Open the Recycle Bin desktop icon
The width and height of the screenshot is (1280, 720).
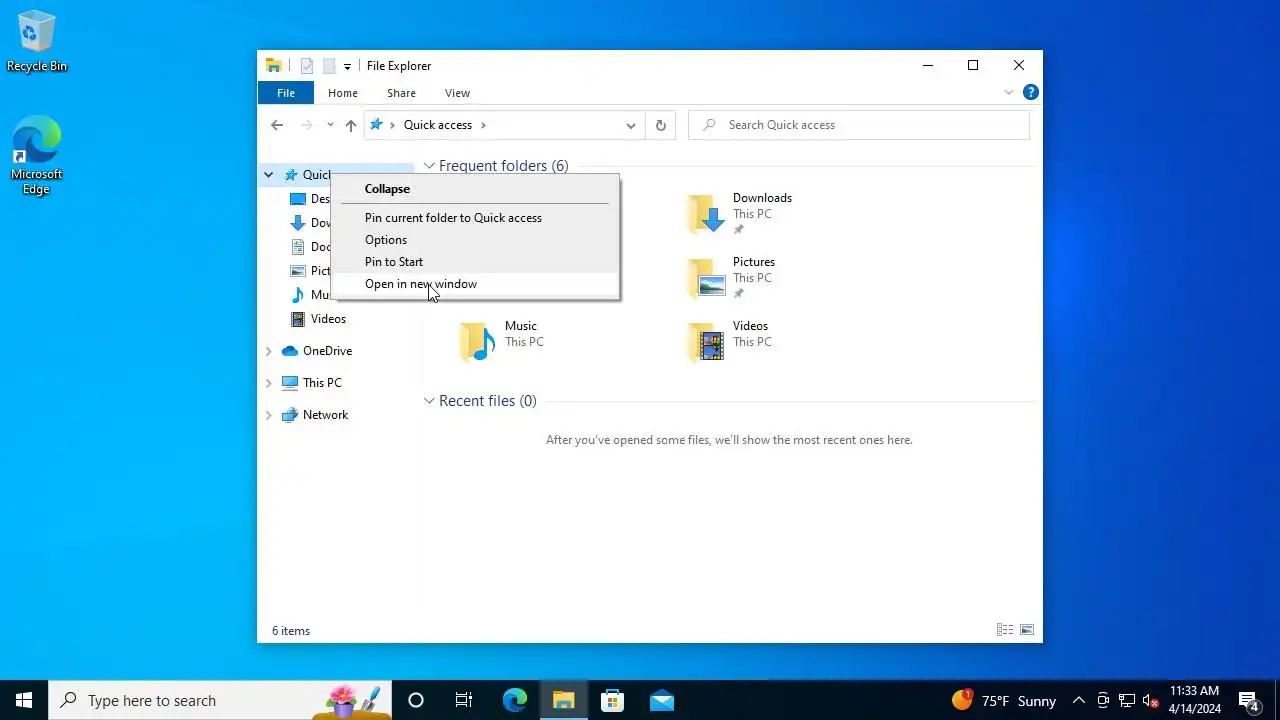pos(37,42)
